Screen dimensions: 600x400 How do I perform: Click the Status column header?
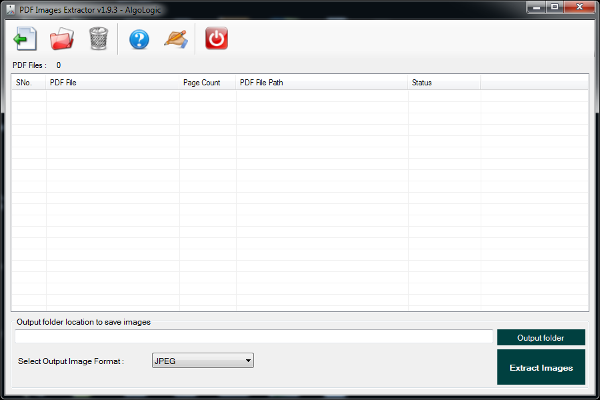(x=444, y=82)
